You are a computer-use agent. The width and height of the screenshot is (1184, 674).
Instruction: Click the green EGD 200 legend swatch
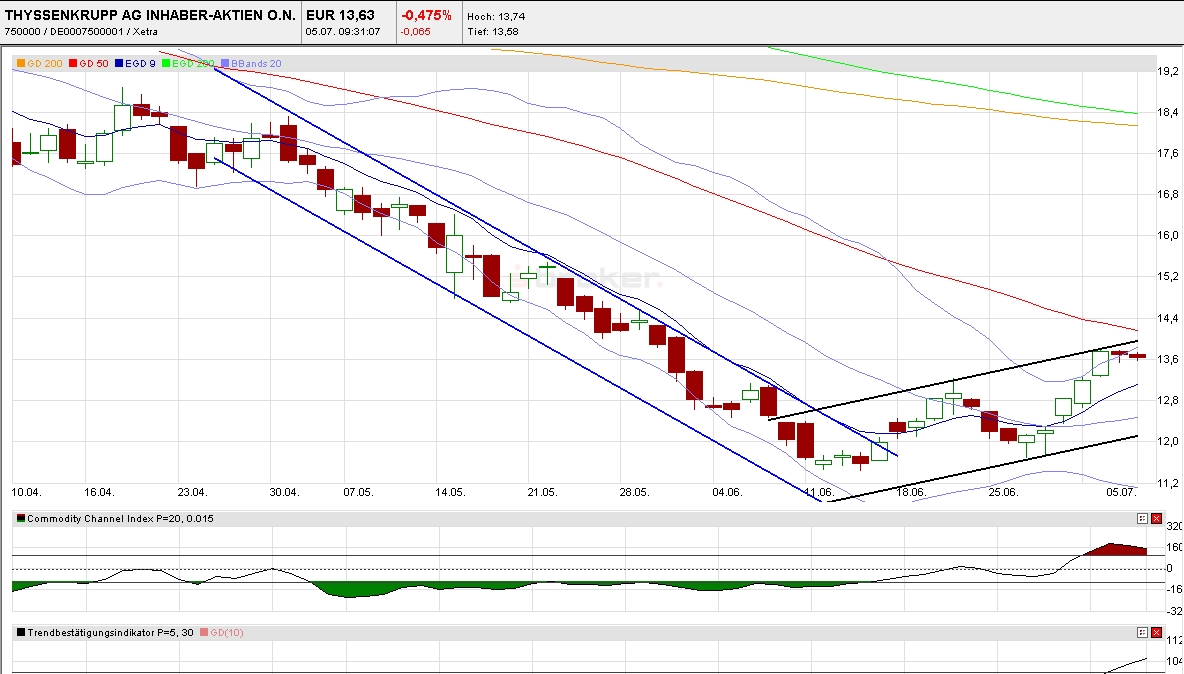pyautogui.click(x=166, y=64)
